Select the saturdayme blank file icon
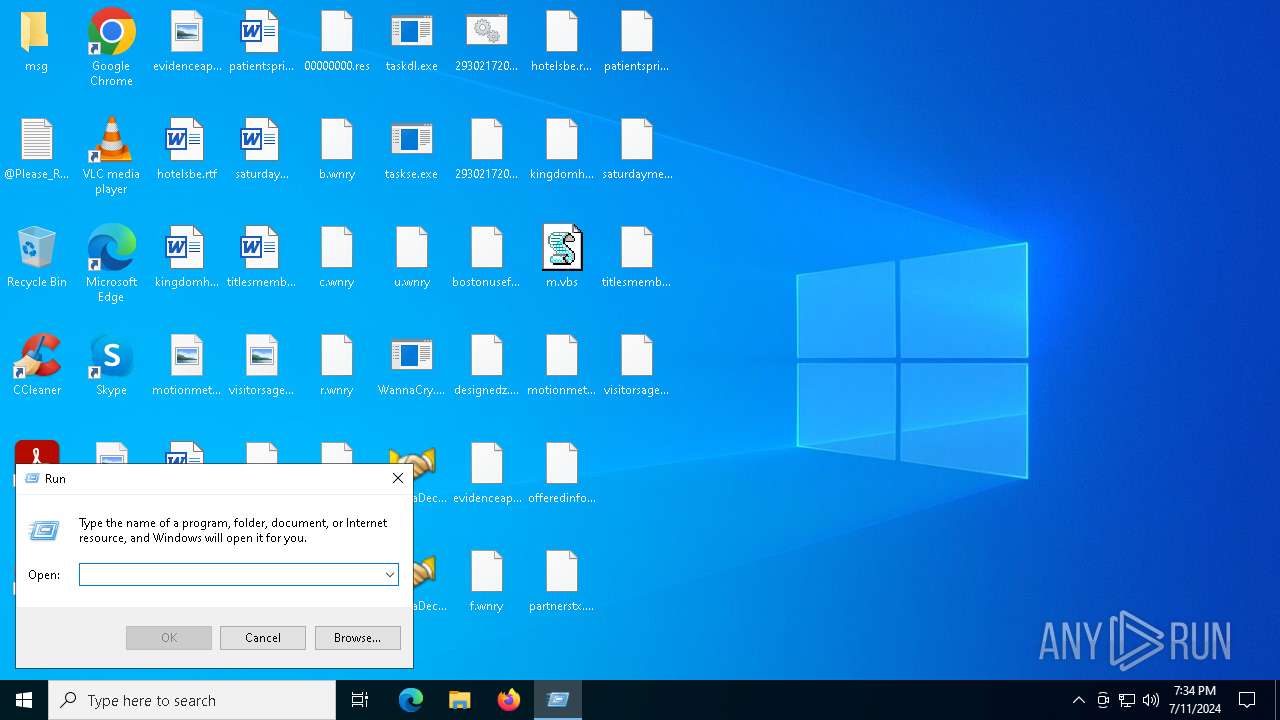The width and height of the screenshot is (1280, 720). tap(637, 148)
